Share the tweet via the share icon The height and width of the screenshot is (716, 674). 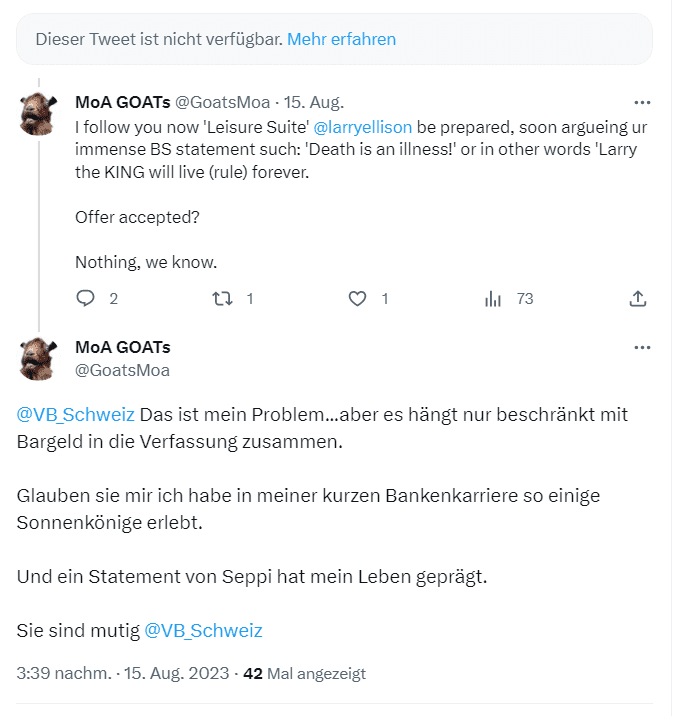pyautogui.click(x=637, y=298)
